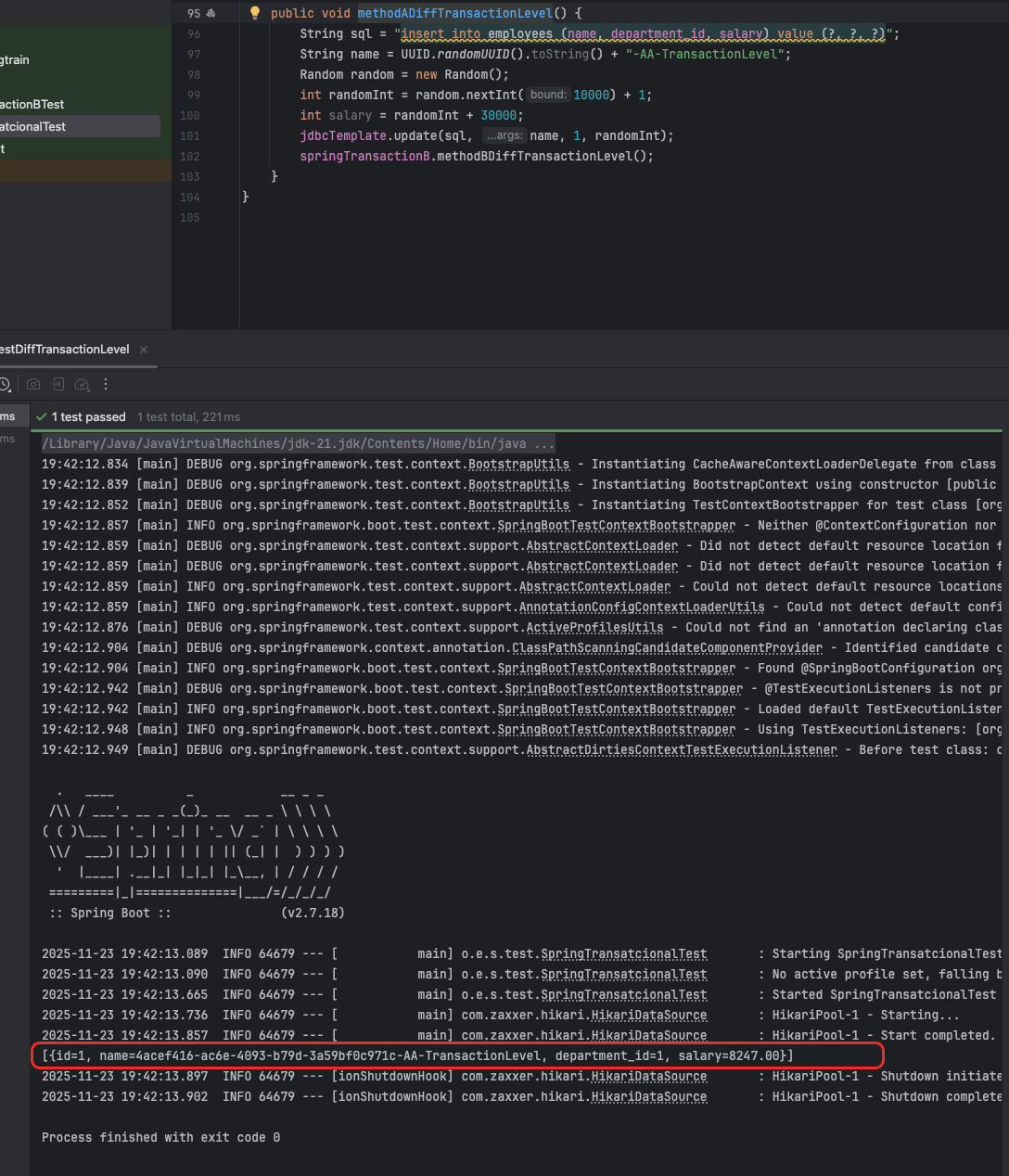Click the gtrain project tree item

point(15,59)
